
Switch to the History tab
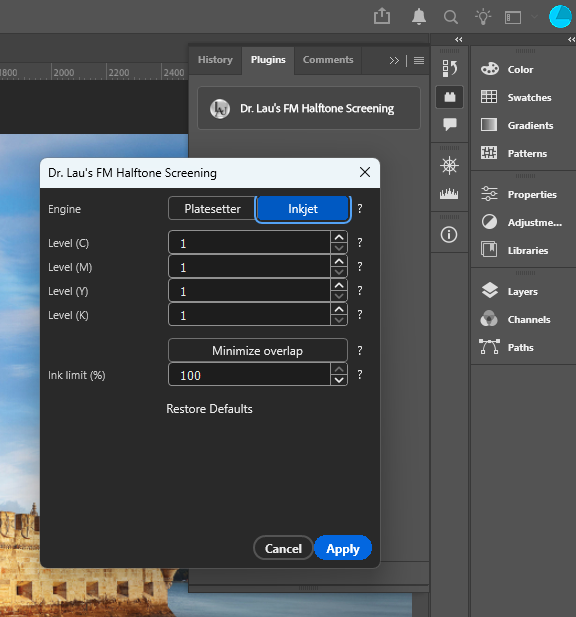(215, 60)
